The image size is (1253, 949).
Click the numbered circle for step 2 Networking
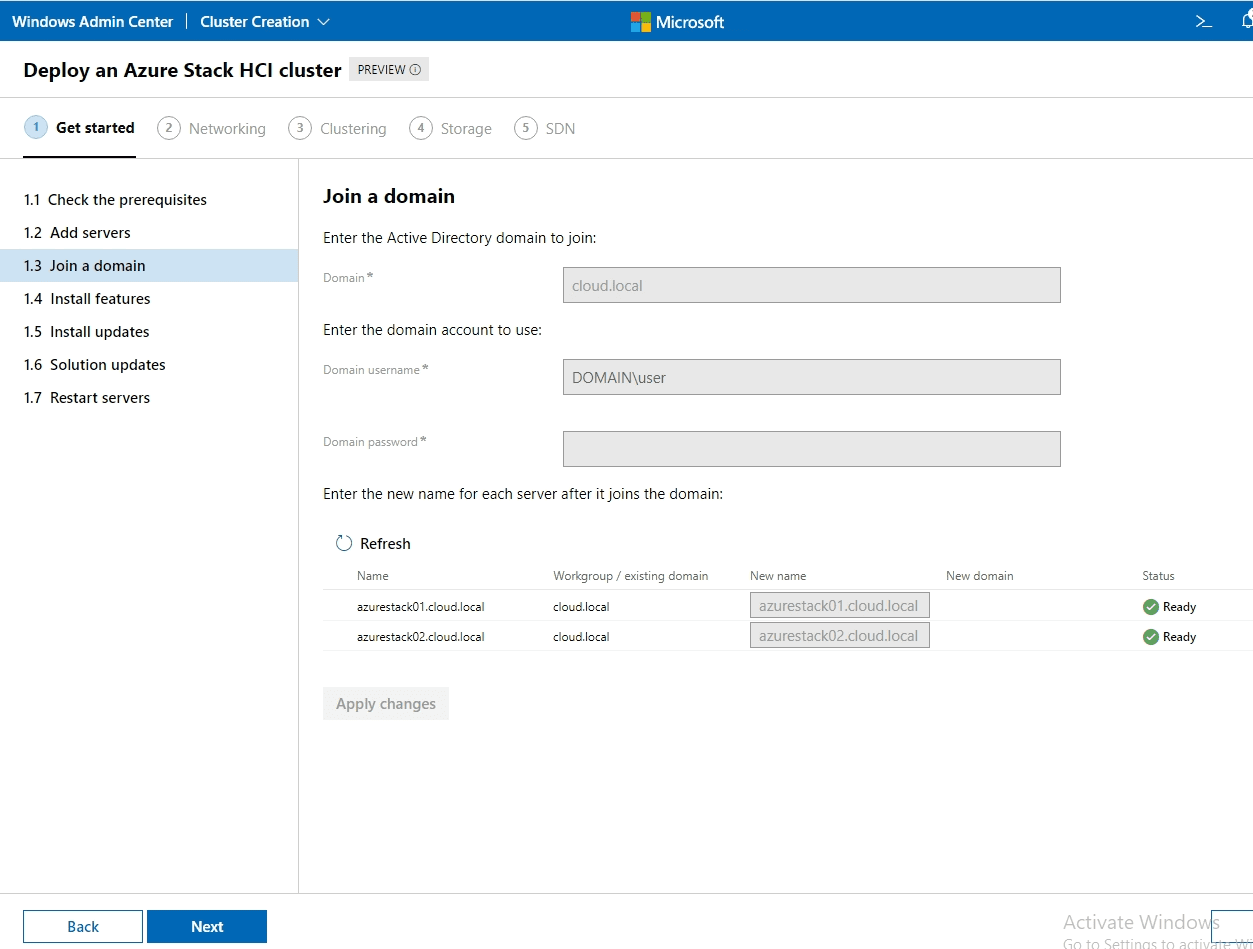click(168, 128)
